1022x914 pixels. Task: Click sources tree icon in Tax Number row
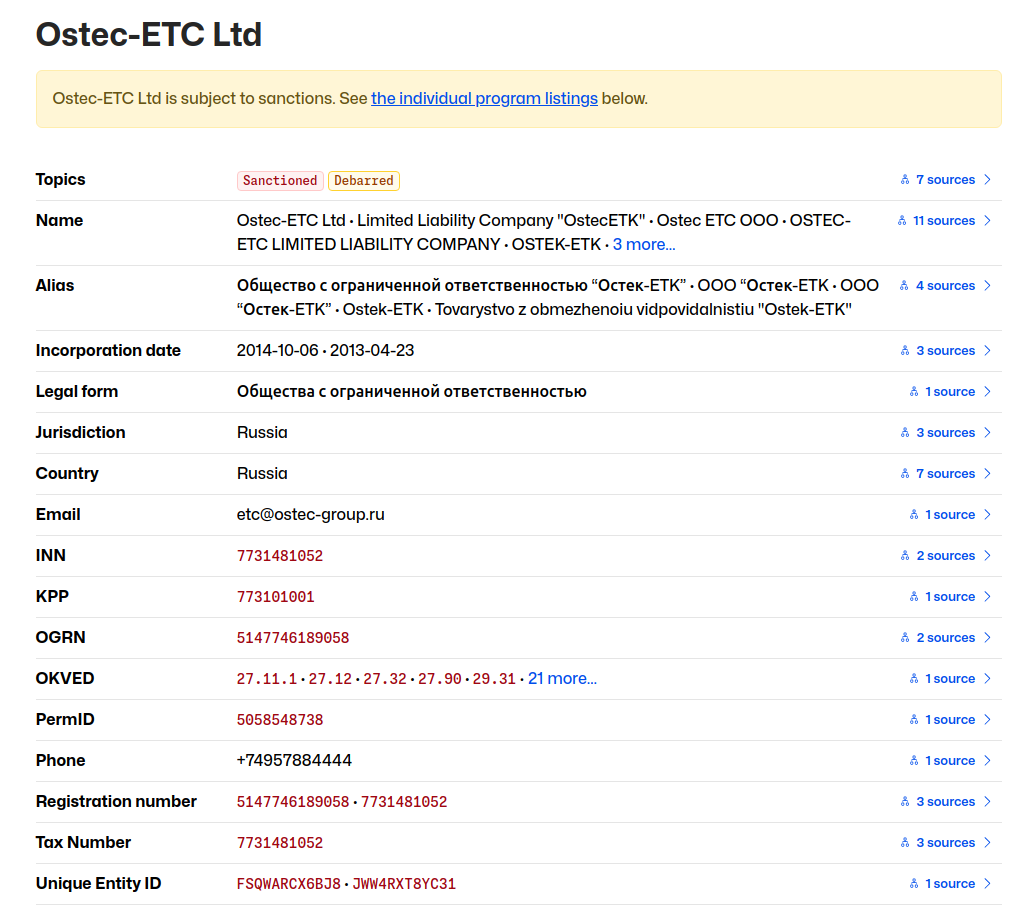[x=905, y=843]
